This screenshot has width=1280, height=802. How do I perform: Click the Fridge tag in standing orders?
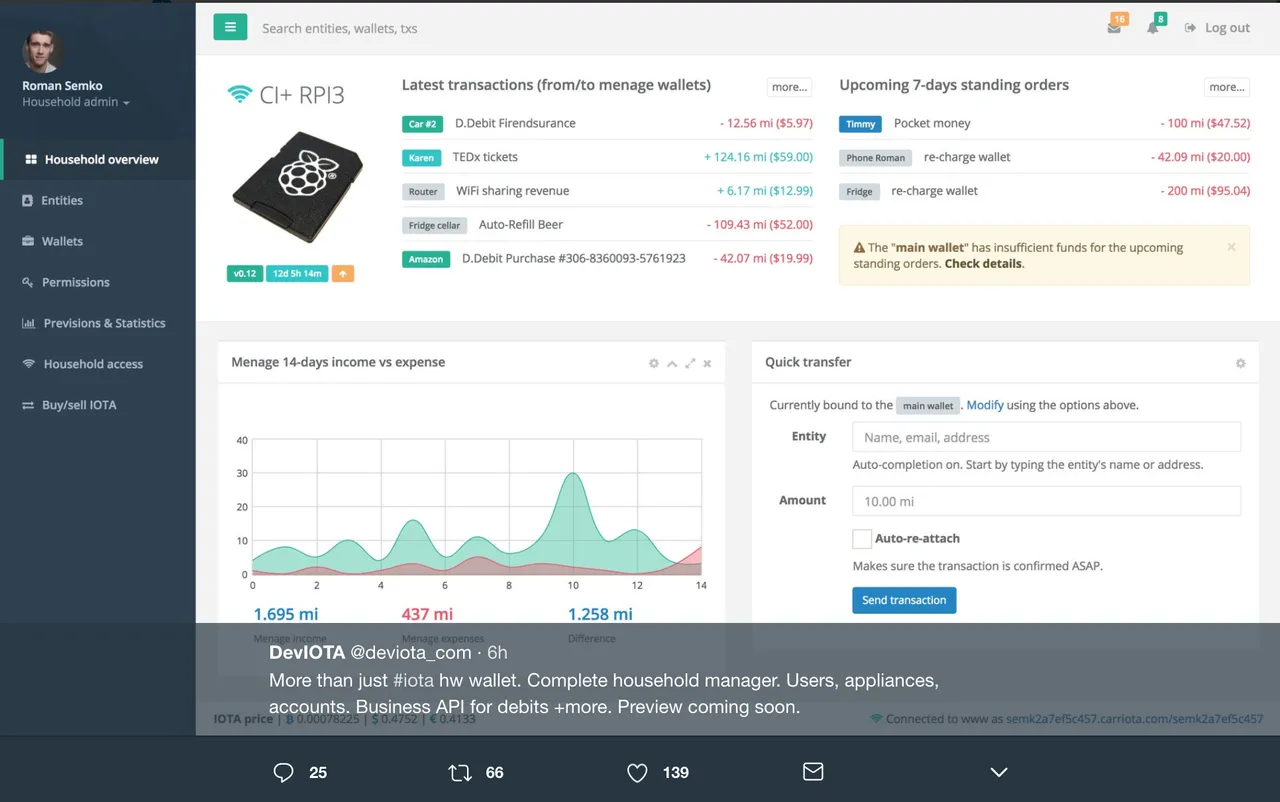pyautogui.click(x=859, y=192)
